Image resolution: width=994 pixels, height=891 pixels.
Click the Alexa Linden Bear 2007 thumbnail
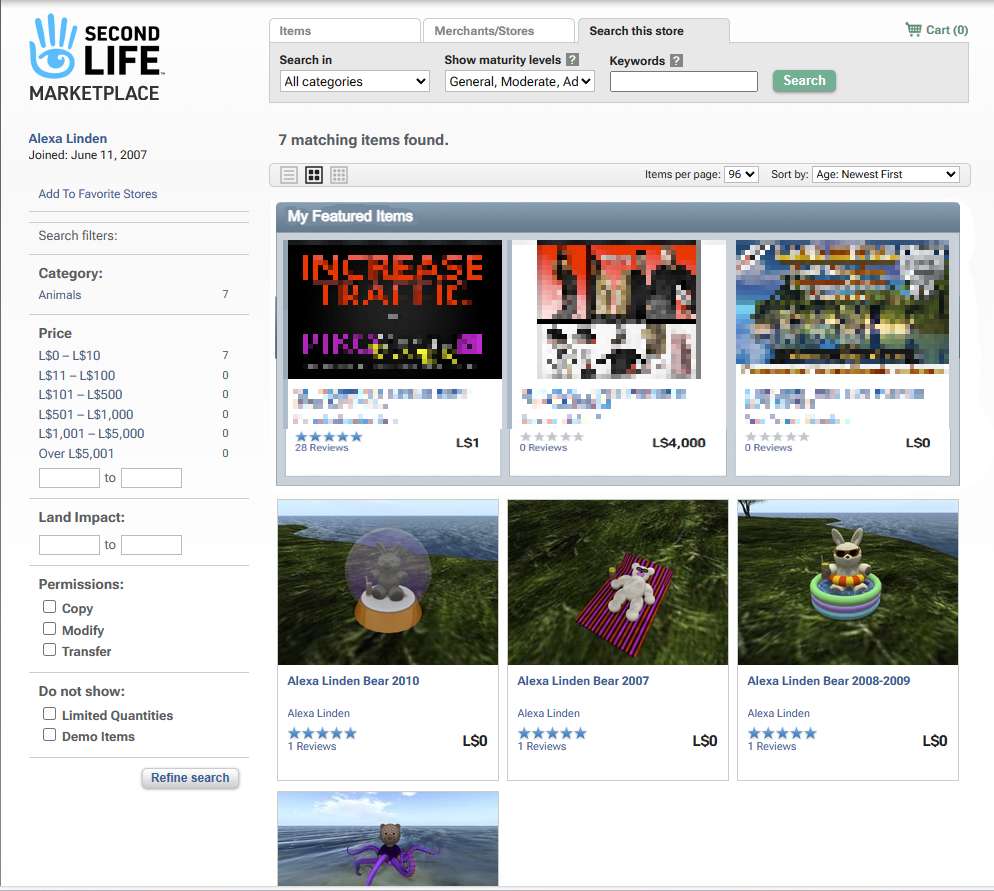pyautogui.click(x=617, y=582)
